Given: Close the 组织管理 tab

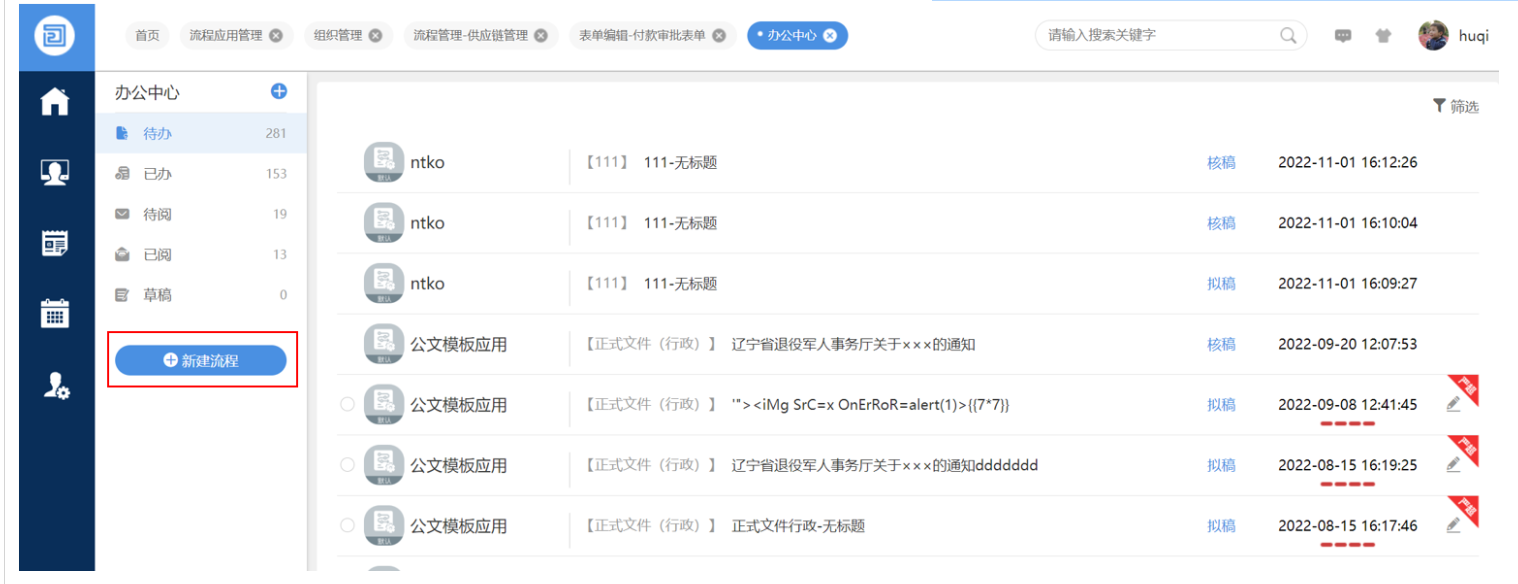Looking at the screenshot, I should pyautogui.click(x=375, y=36).
